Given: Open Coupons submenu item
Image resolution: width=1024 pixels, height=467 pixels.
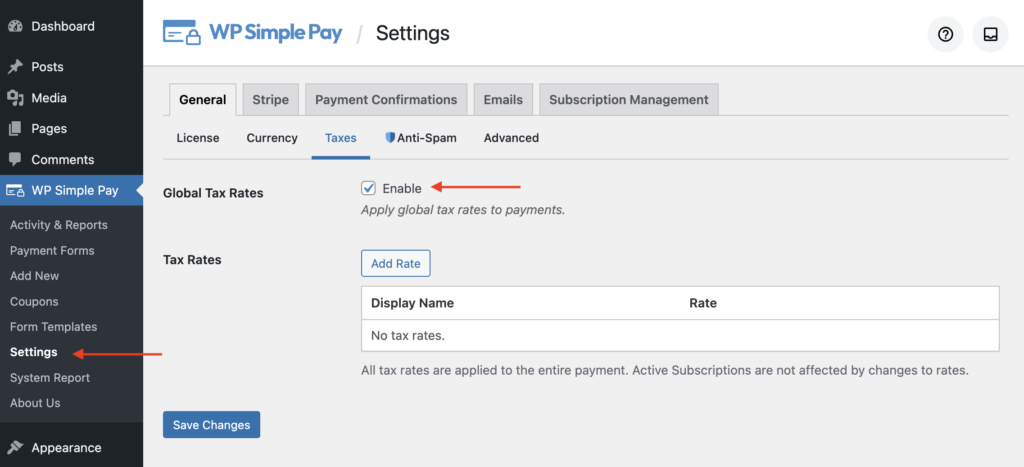Looking at the screenshot, I should tap(34, 302).
